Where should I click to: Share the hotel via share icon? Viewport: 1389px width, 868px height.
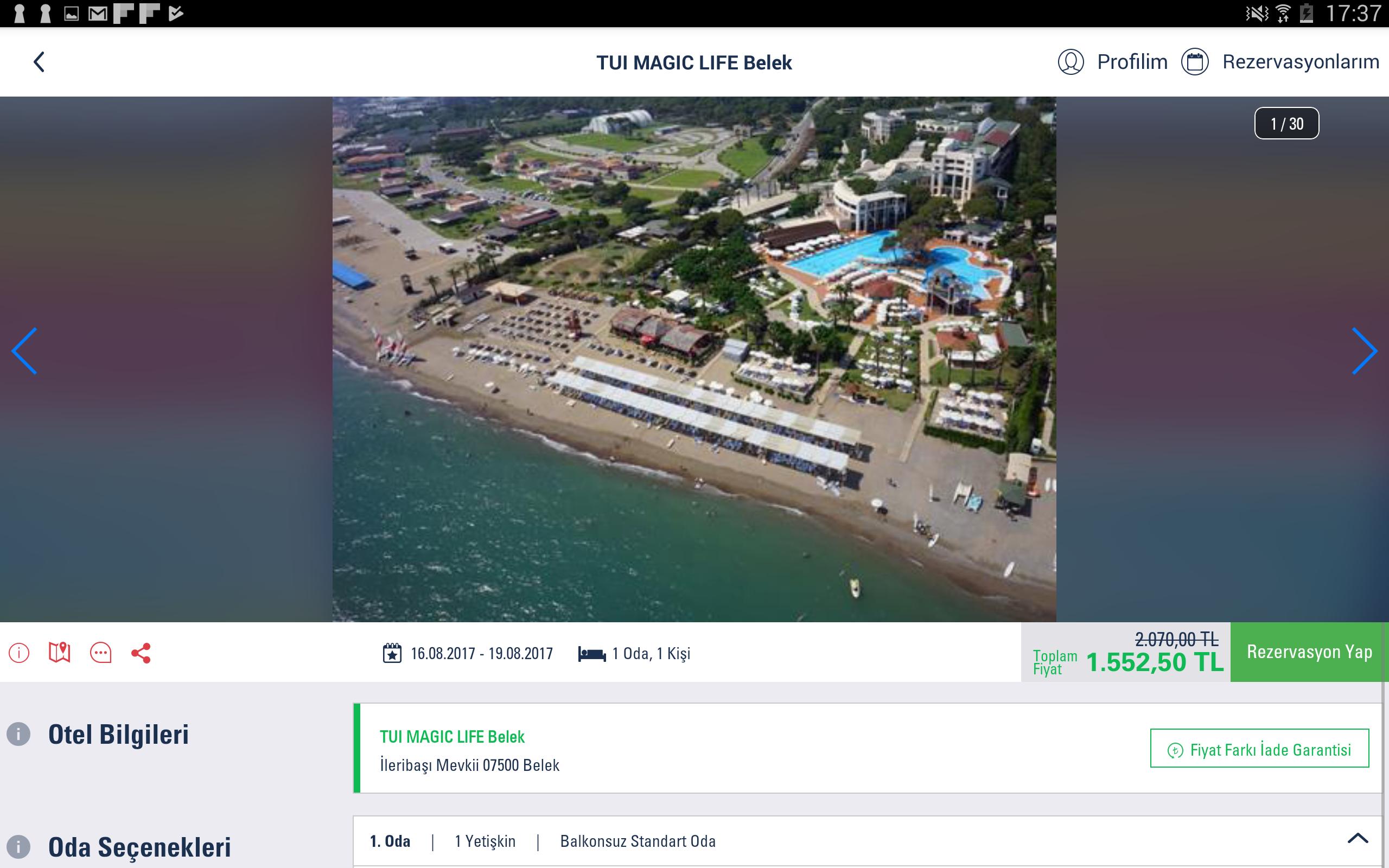coord(141,653)
